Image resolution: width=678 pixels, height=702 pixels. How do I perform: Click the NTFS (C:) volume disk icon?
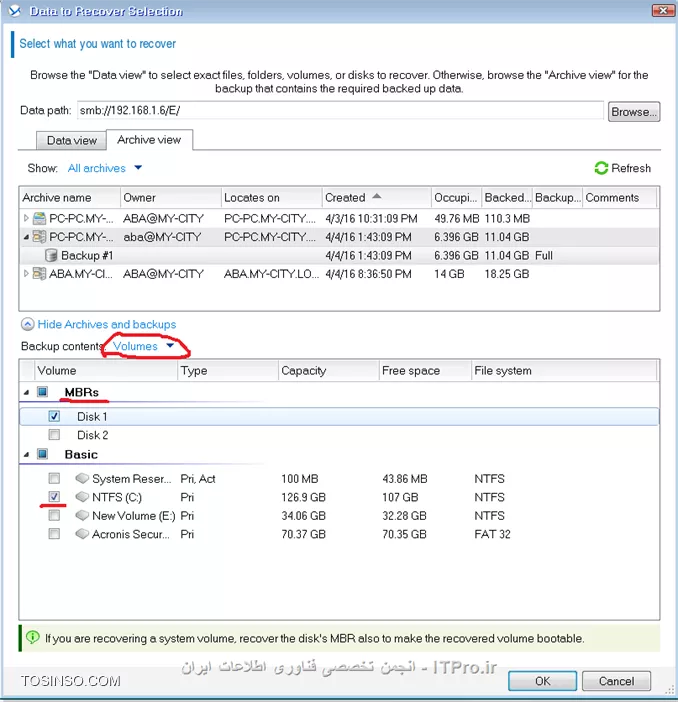click(82, 497)
